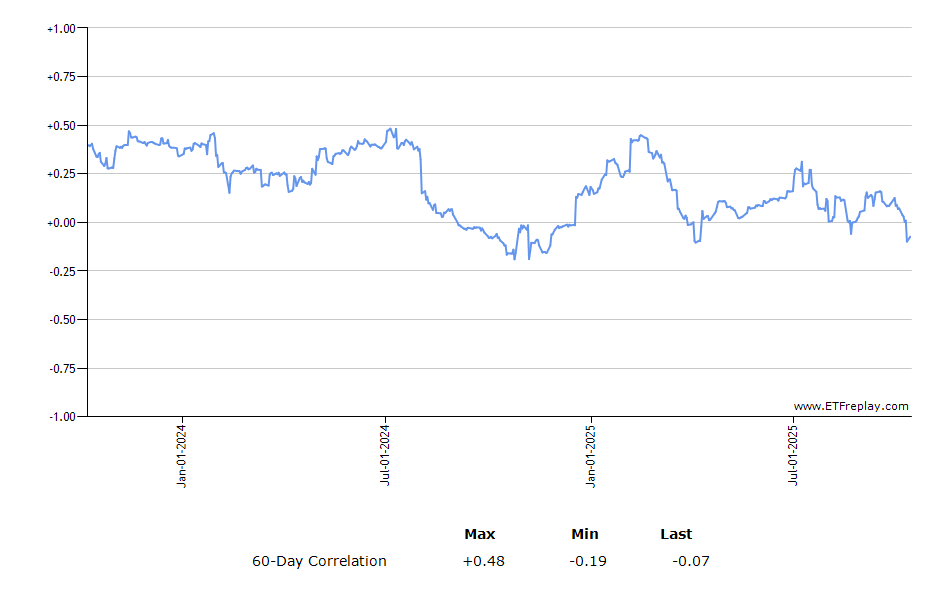Image resolution: width=940 pixels, height=600 pixels.
Task: Click the -0.19 min value
Action: [588, 561]
